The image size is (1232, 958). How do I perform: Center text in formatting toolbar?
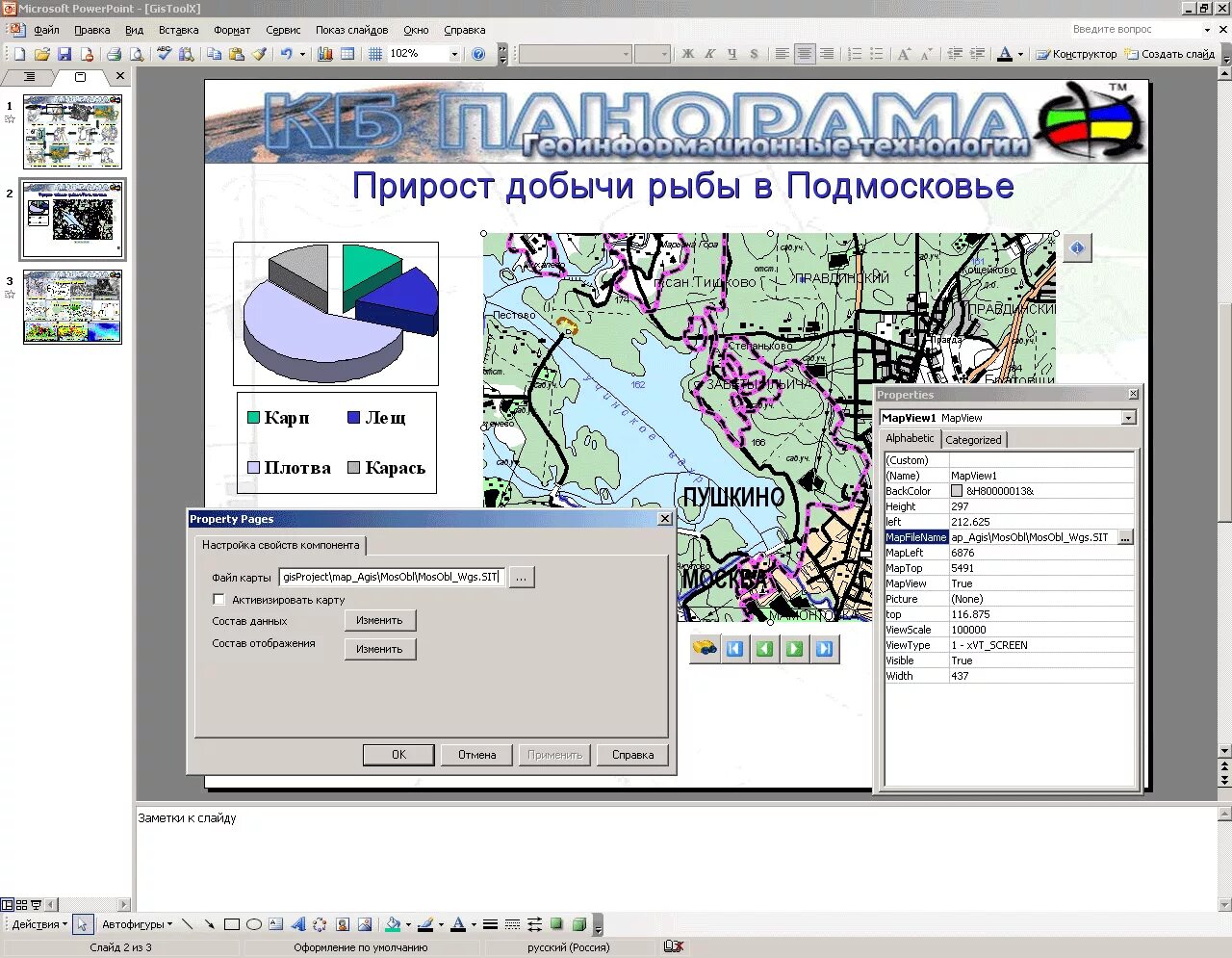click(x=805, y=55)
